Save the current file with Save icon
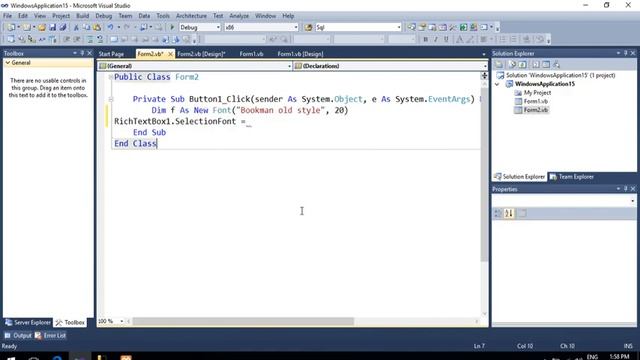Viewport: 640px width, 360px height. click(52, 27)
